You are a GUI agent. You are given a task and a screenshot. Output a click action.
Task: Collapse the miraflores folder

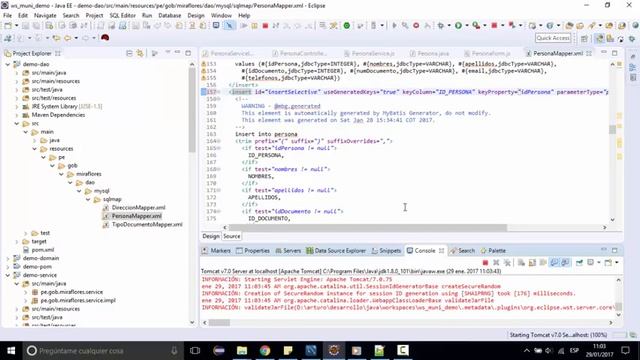tap(61, 174)
